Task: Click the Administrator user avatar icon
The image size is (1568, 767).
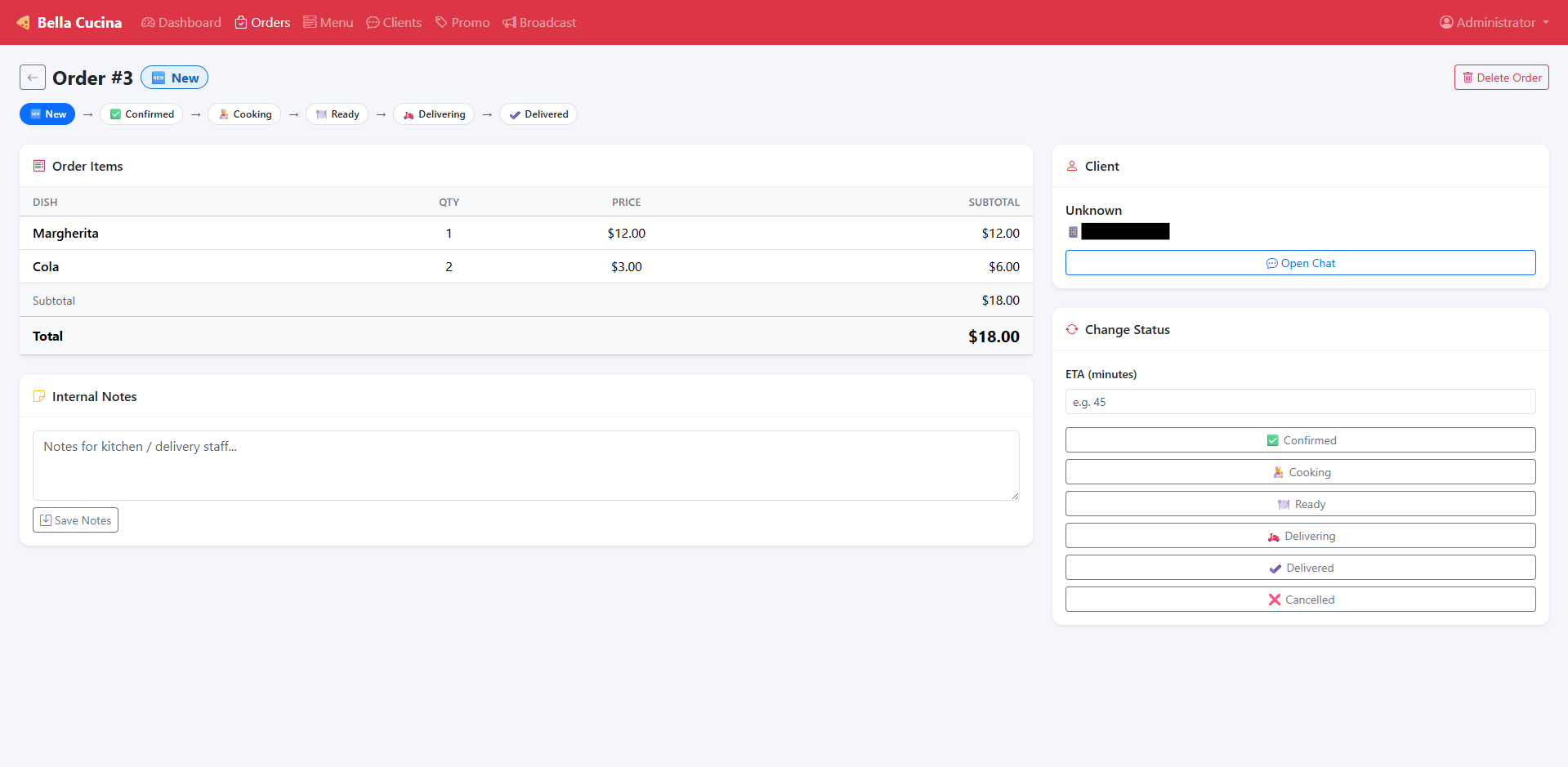Action: point(1446,22)
